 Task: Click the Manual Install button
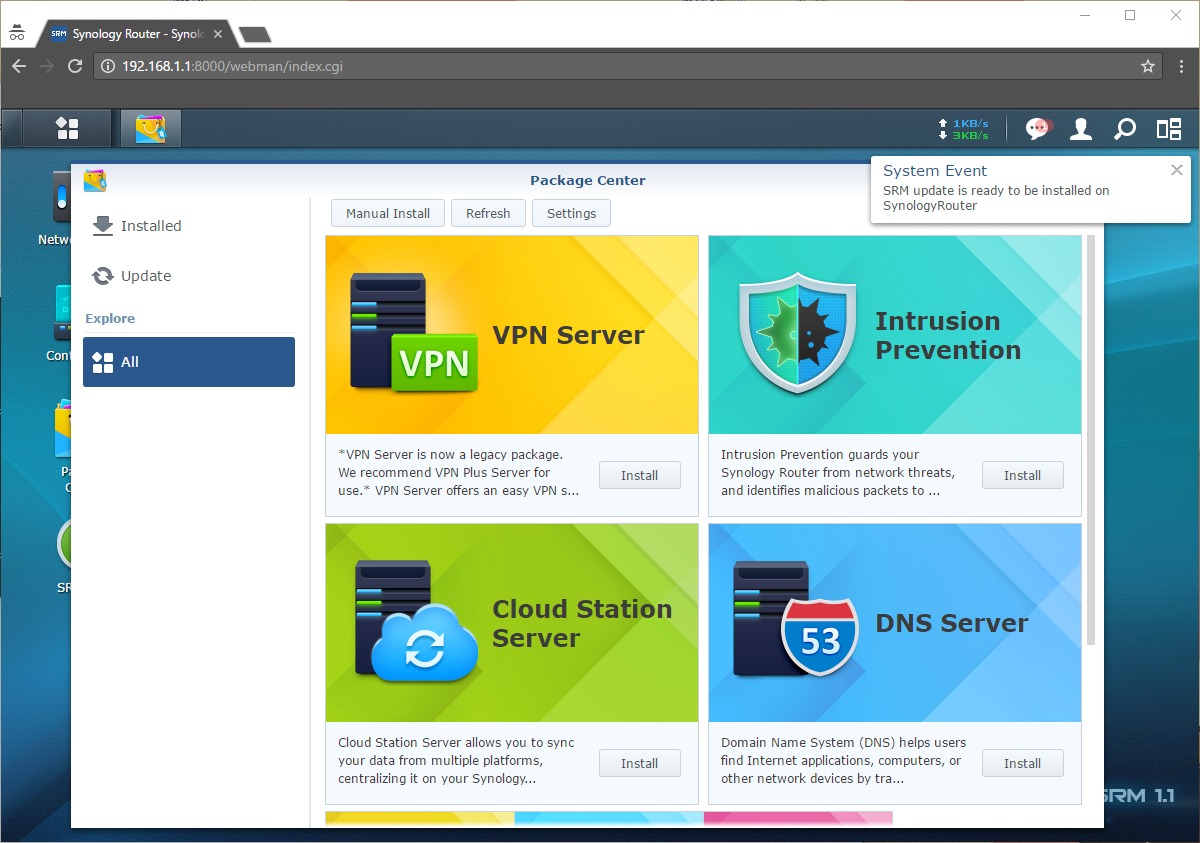(388, 213)
